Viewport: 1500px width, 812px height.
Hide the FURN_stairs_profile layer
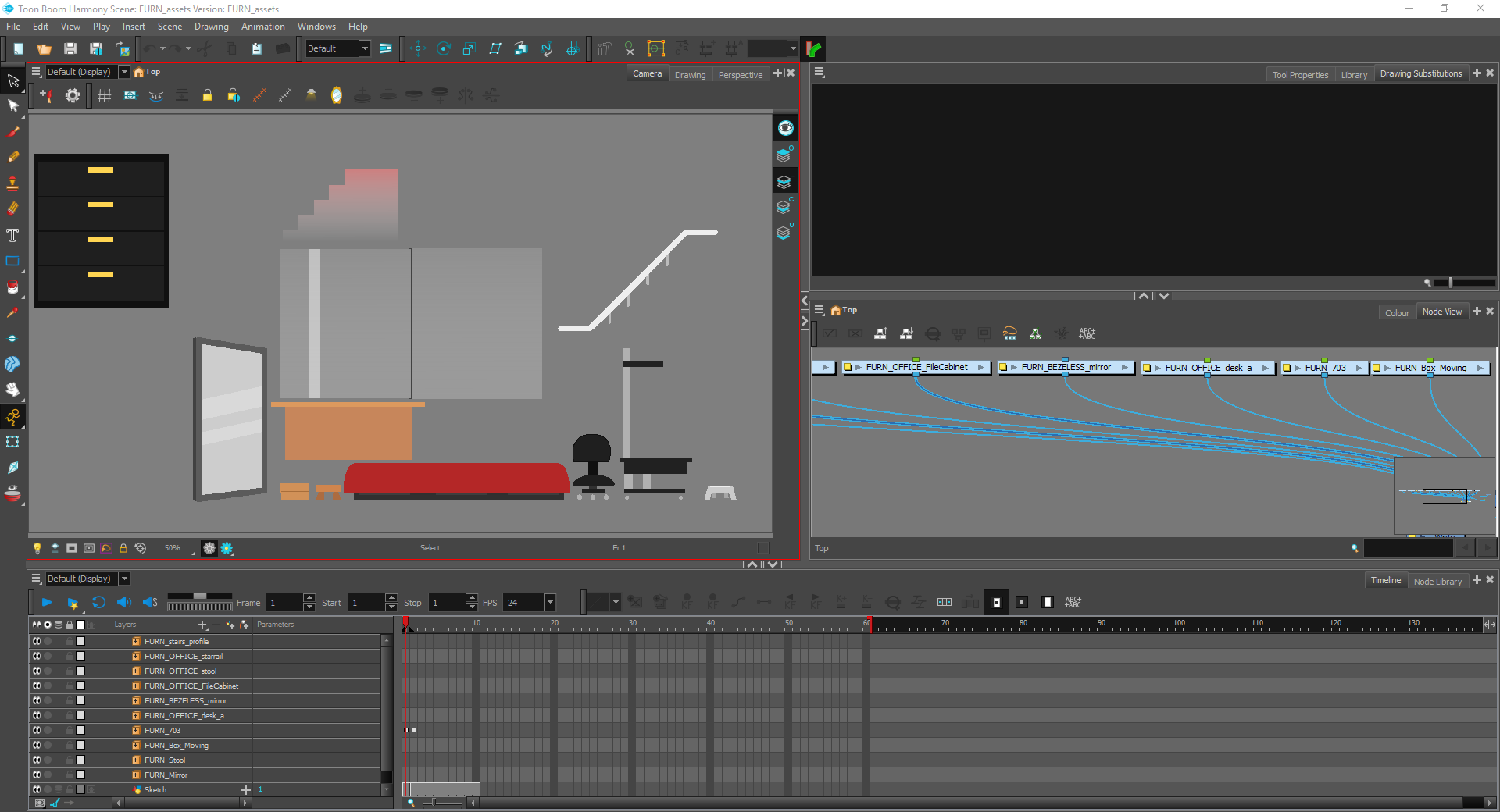[x=37, y=641]
